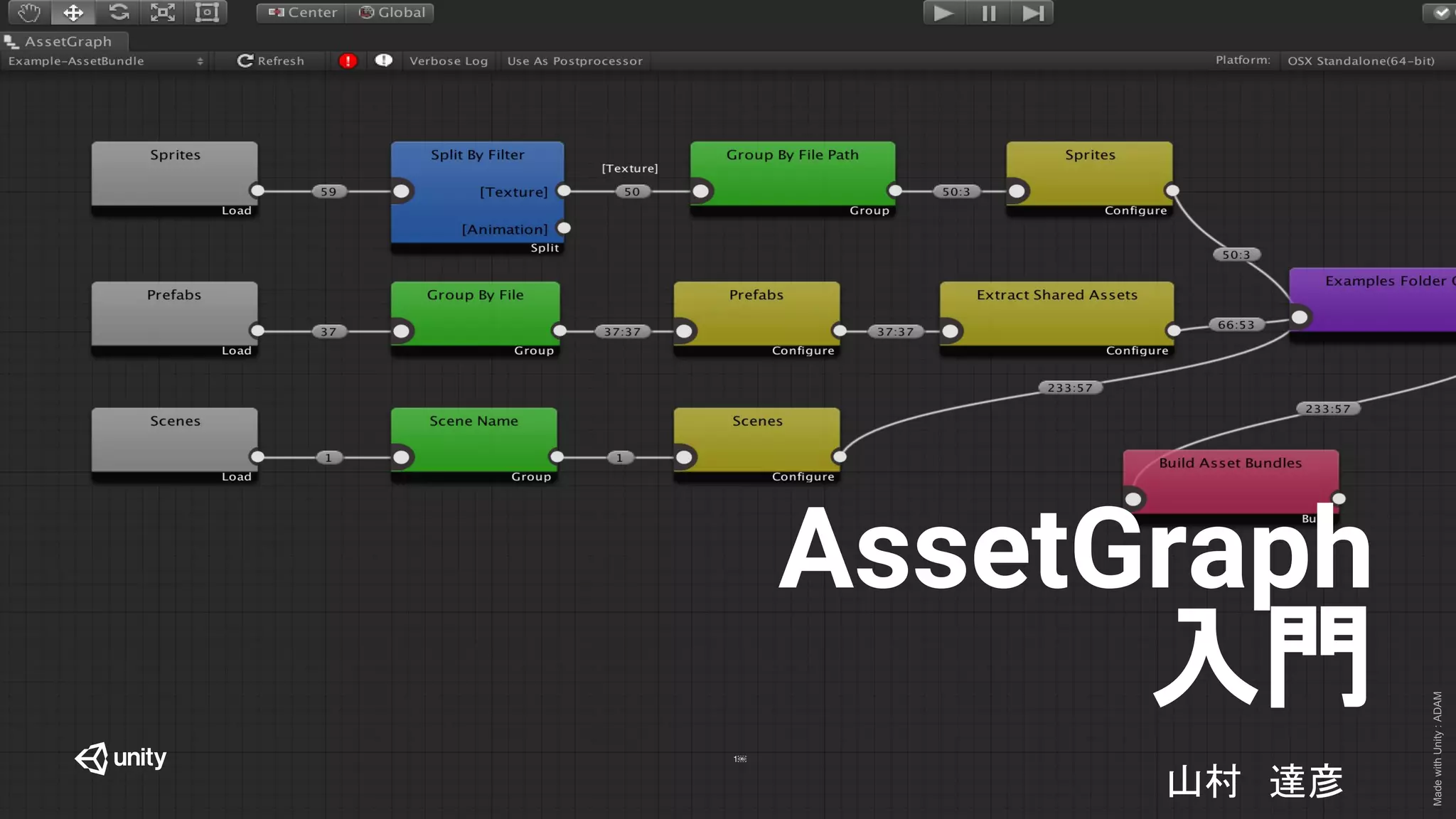1456x819 pixels.
Task: Step forward one frame
Action: (1032, 13)
